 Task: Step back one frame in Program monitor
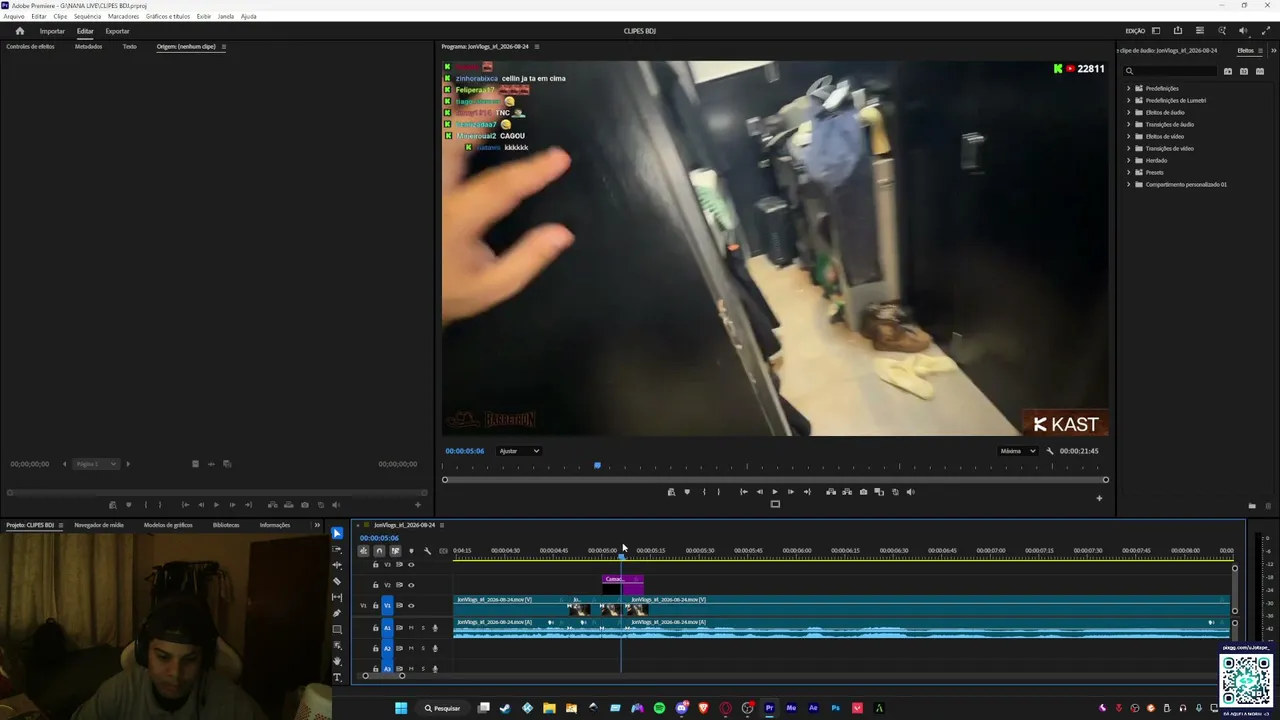(x=759, y=492)
